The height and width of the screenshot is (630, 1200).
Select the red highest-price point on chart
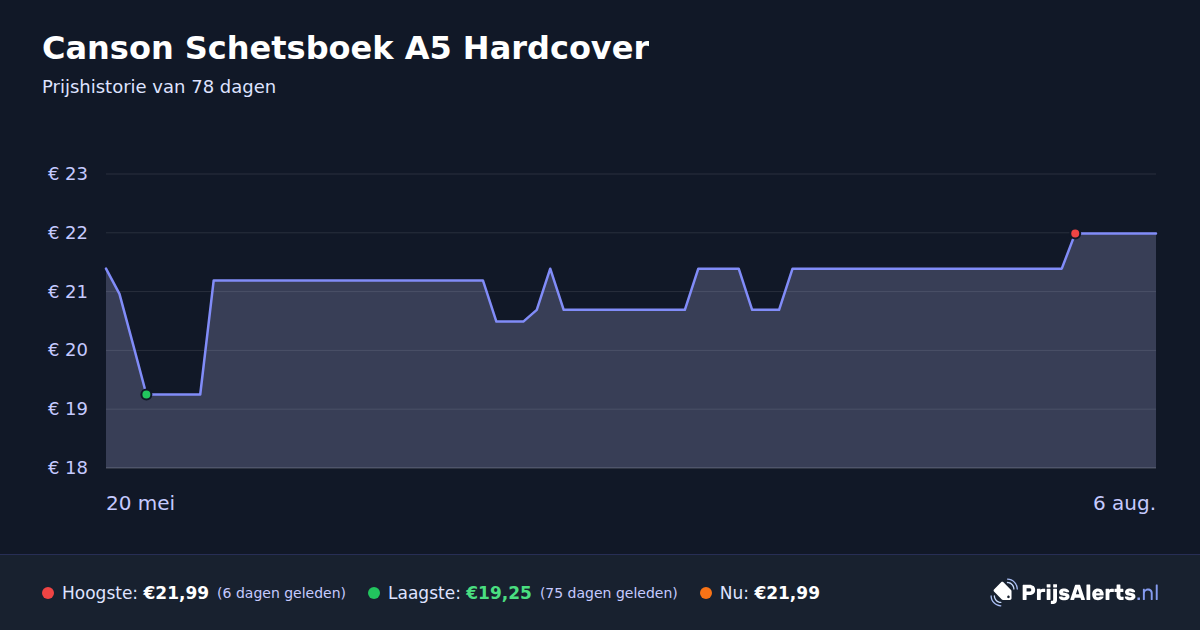(x=1075, y=233)
